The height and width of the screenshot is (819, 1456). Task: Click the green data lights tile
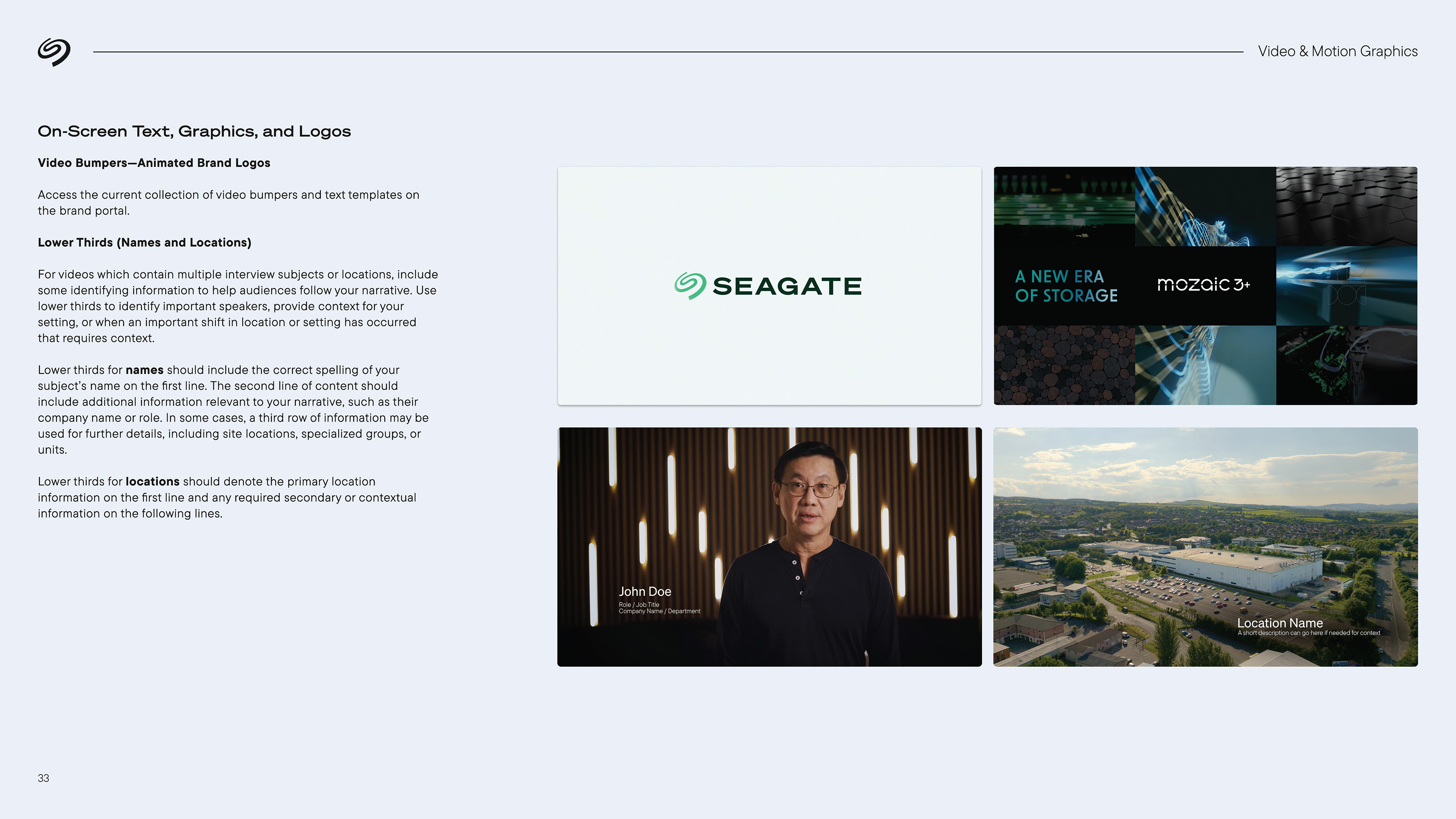coord(1064,206)
